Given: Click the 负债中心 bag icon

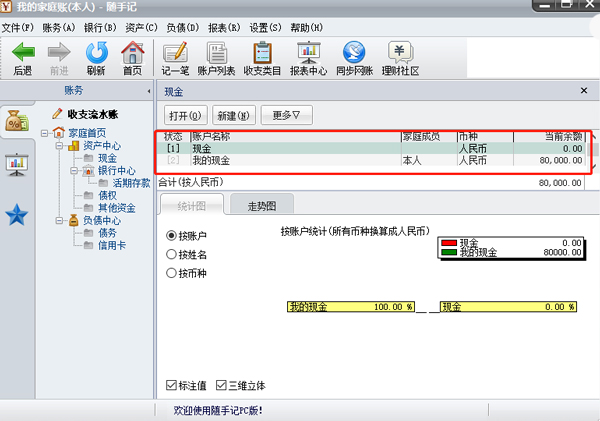Looking at the screenshot, I should (73, 220).
